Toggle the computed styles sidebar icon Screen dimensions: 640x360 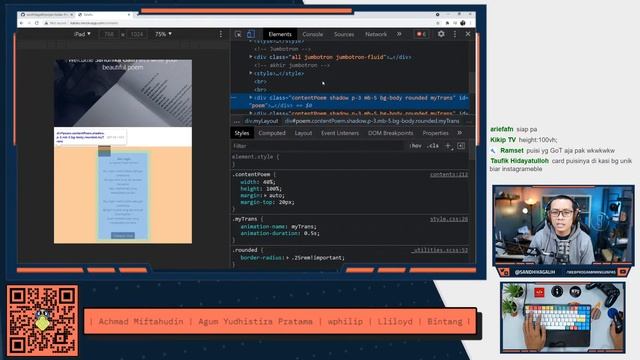[461, 146]
